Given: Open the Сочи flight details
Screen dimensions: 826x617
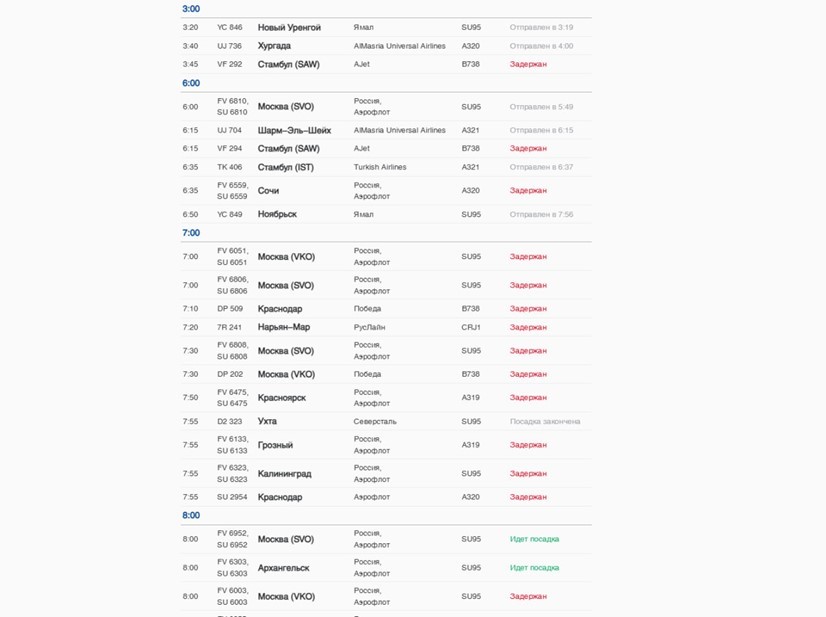Looking at the screenshot, I should [x=268, y=190].
